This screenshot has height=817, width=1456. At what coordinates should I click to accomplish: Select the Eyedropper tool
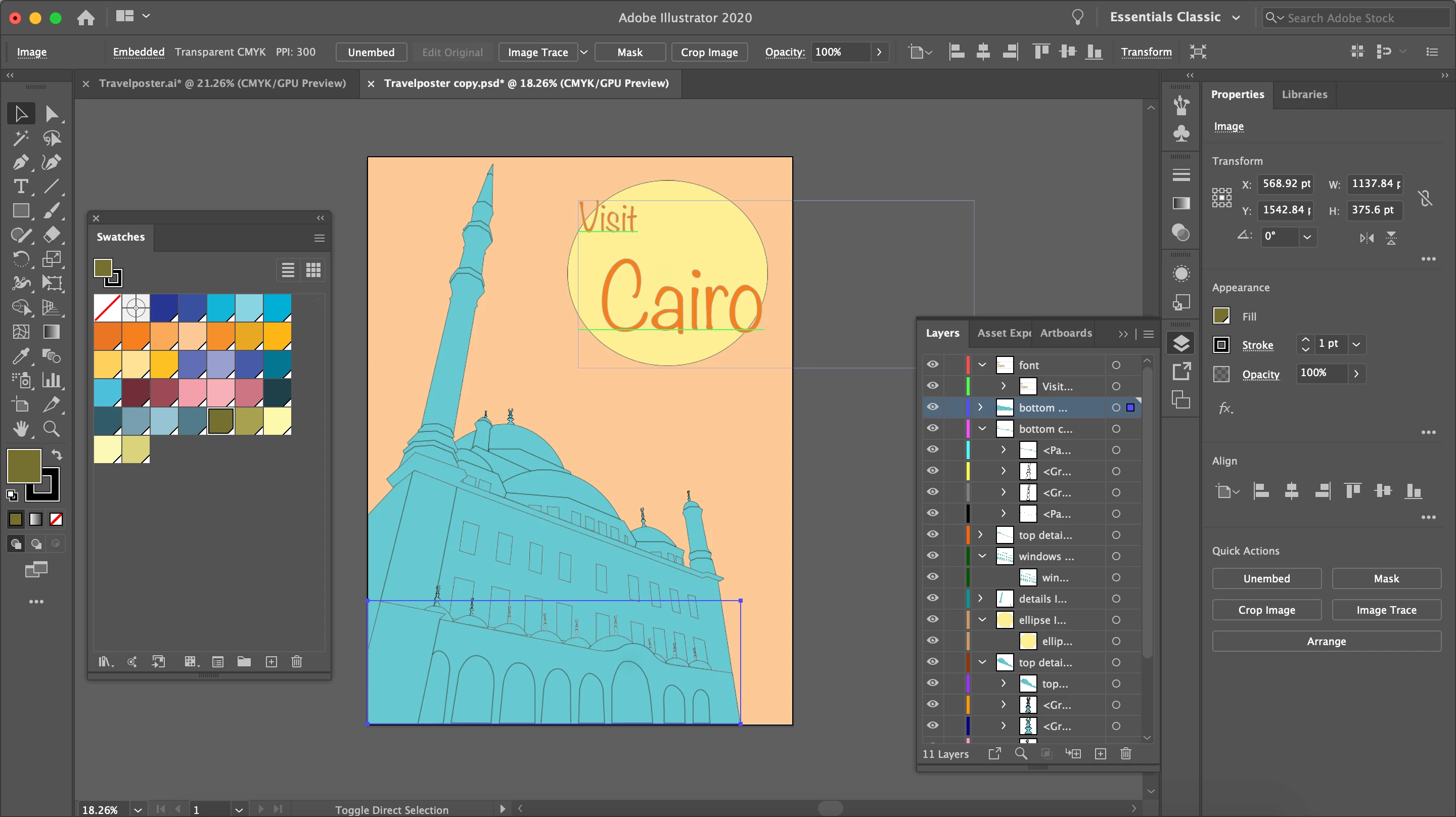(x=20, y=356)
